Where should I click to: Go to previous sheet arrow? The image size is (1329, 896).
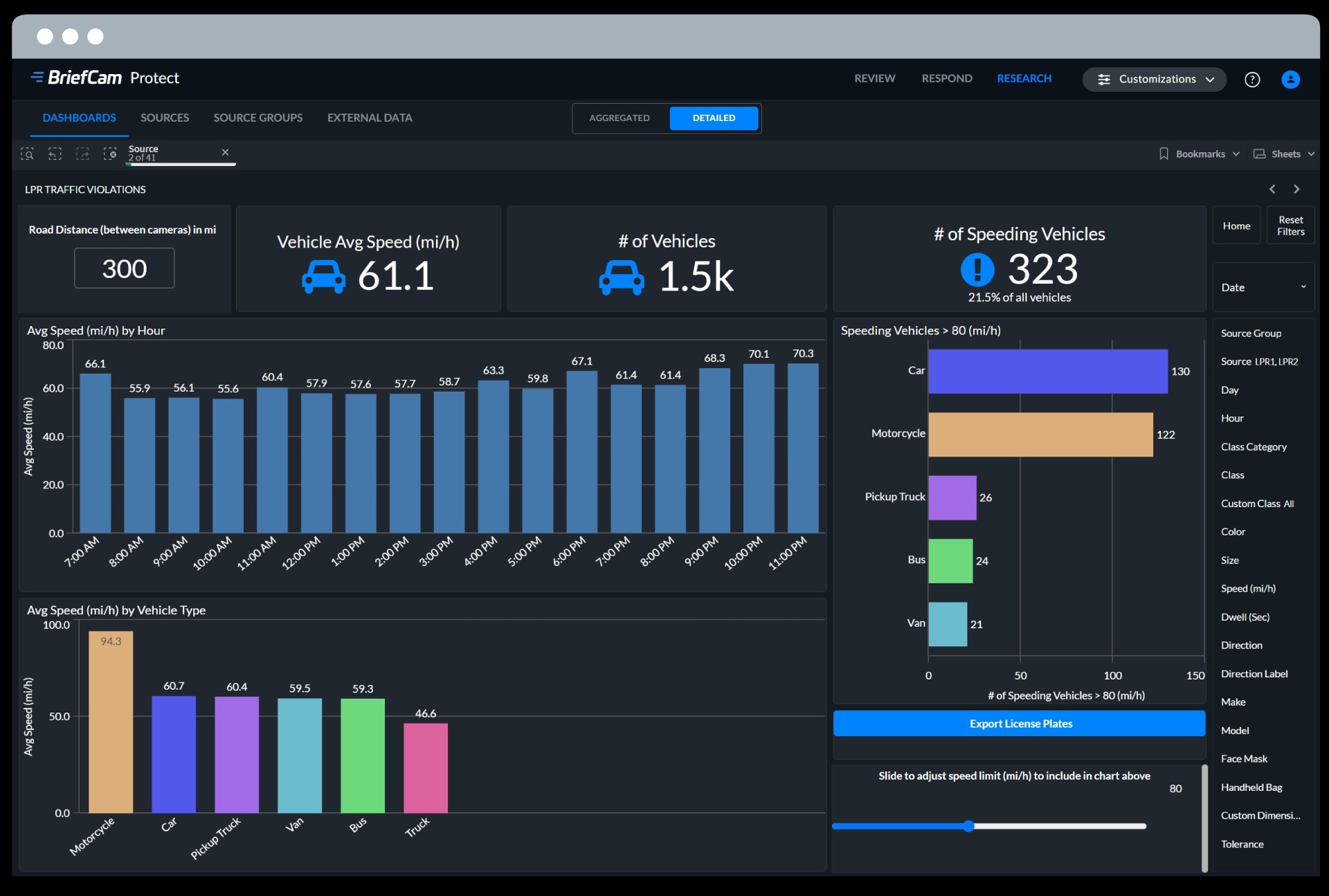tap(1272, 189)
